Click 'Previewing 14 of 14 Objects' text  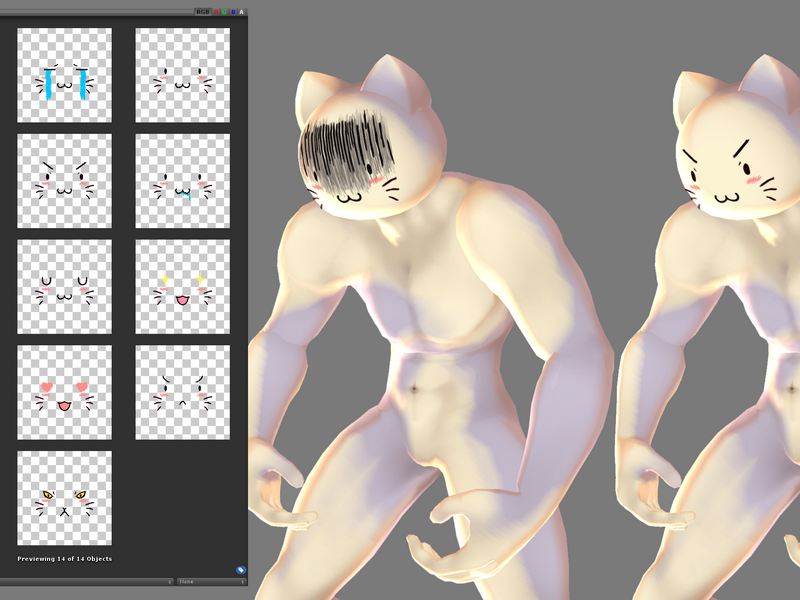point(65,559)
